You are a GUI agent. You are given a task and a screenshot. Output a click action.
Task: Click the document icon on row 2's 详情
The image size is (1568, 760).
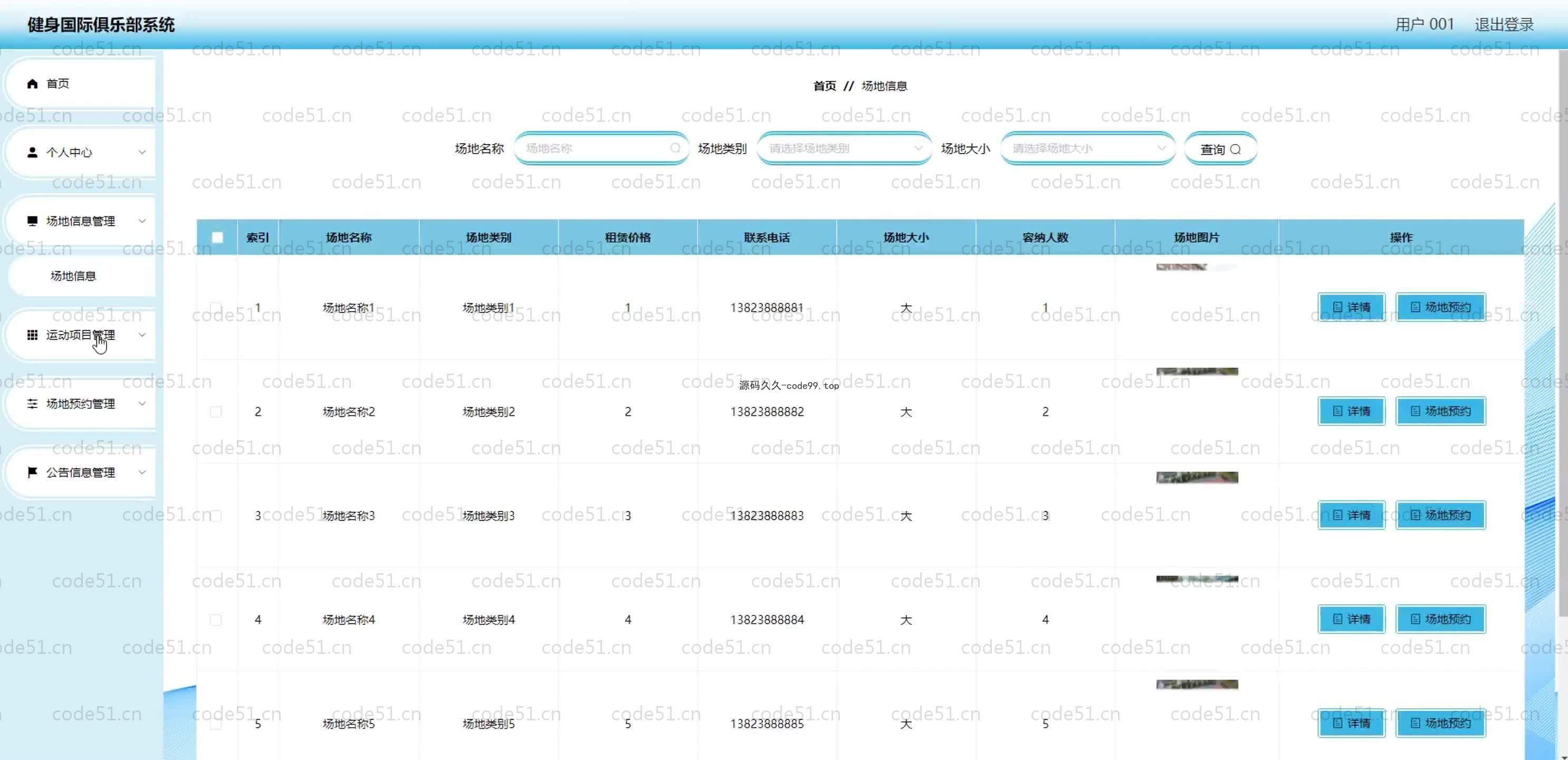(1337, 411)
